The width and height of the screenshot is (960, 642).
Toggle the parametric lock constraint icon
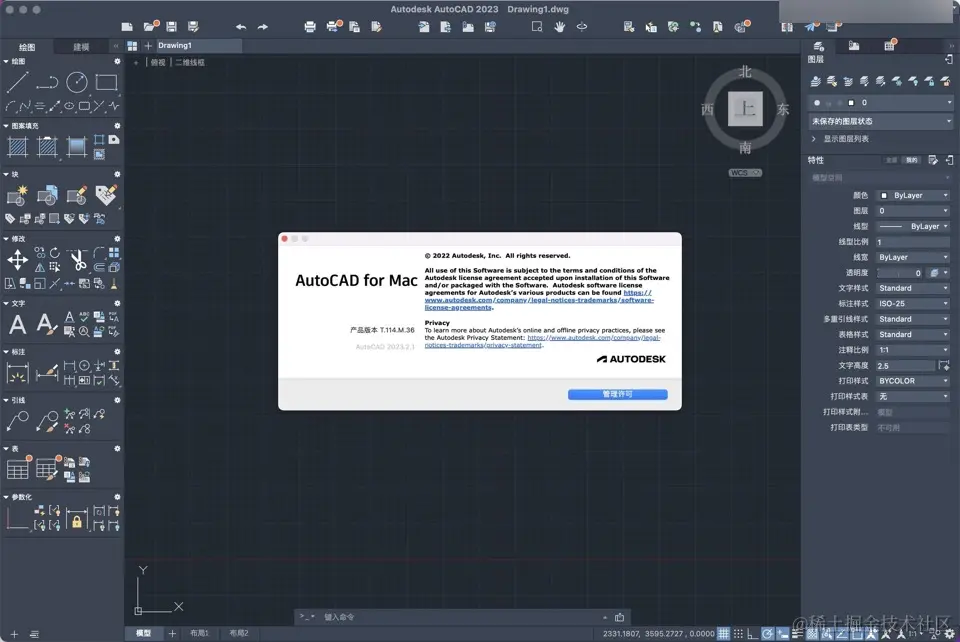pos(77,521)
